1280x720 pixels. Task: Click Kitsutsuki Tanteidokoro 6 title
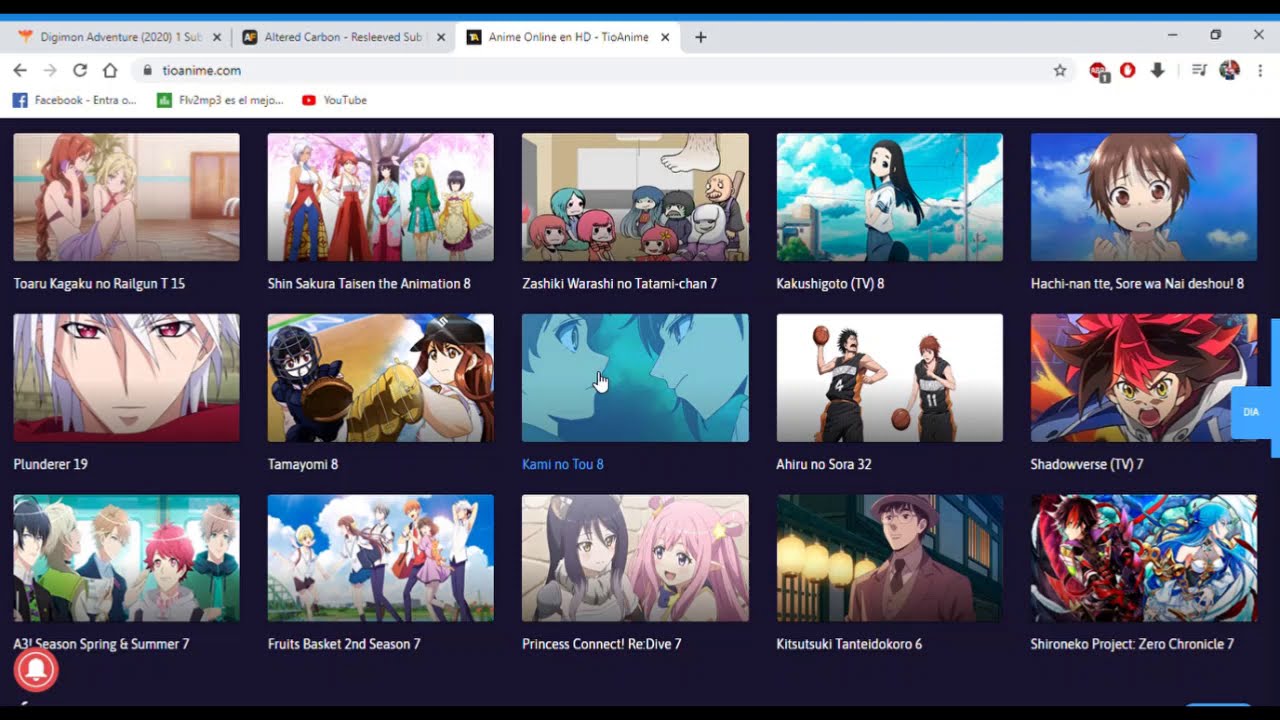(x=849, y=644)
